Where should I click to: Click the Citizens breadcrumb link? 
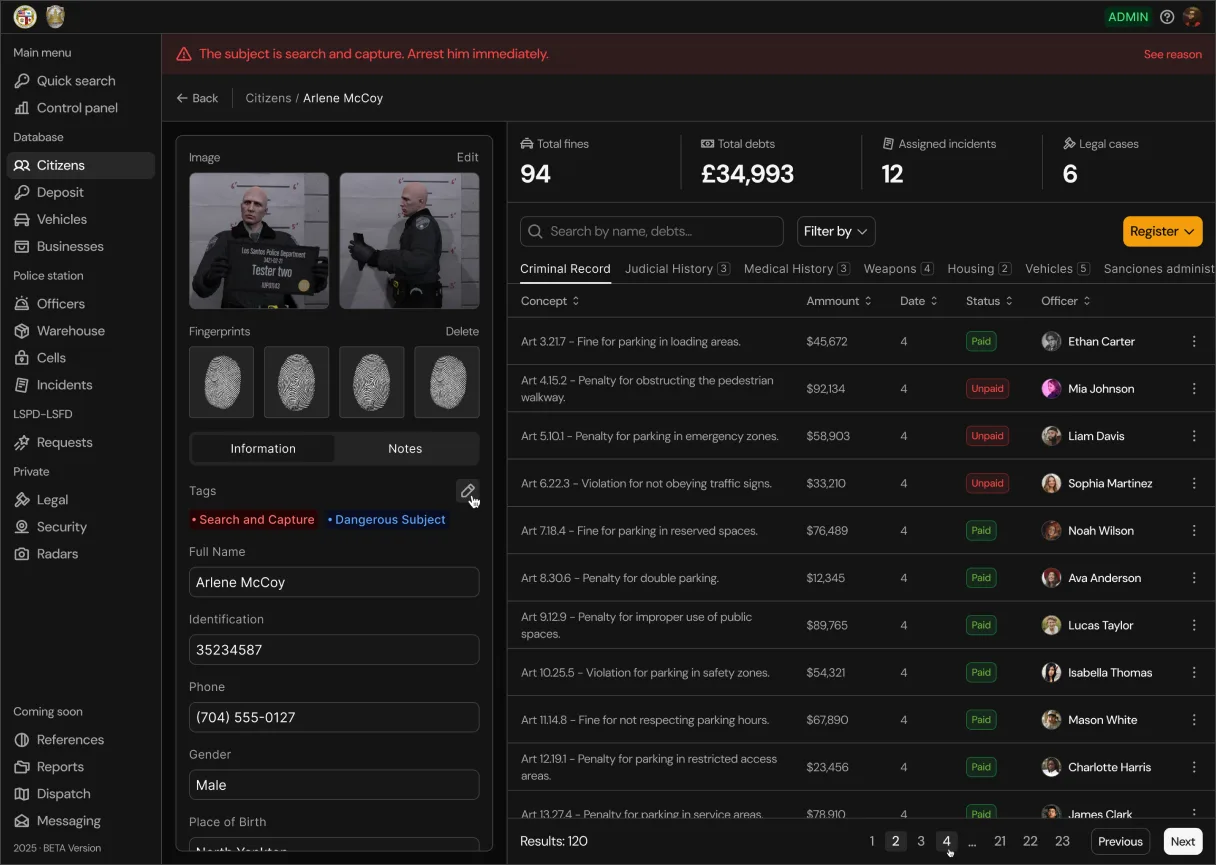[x=268, y=98]
